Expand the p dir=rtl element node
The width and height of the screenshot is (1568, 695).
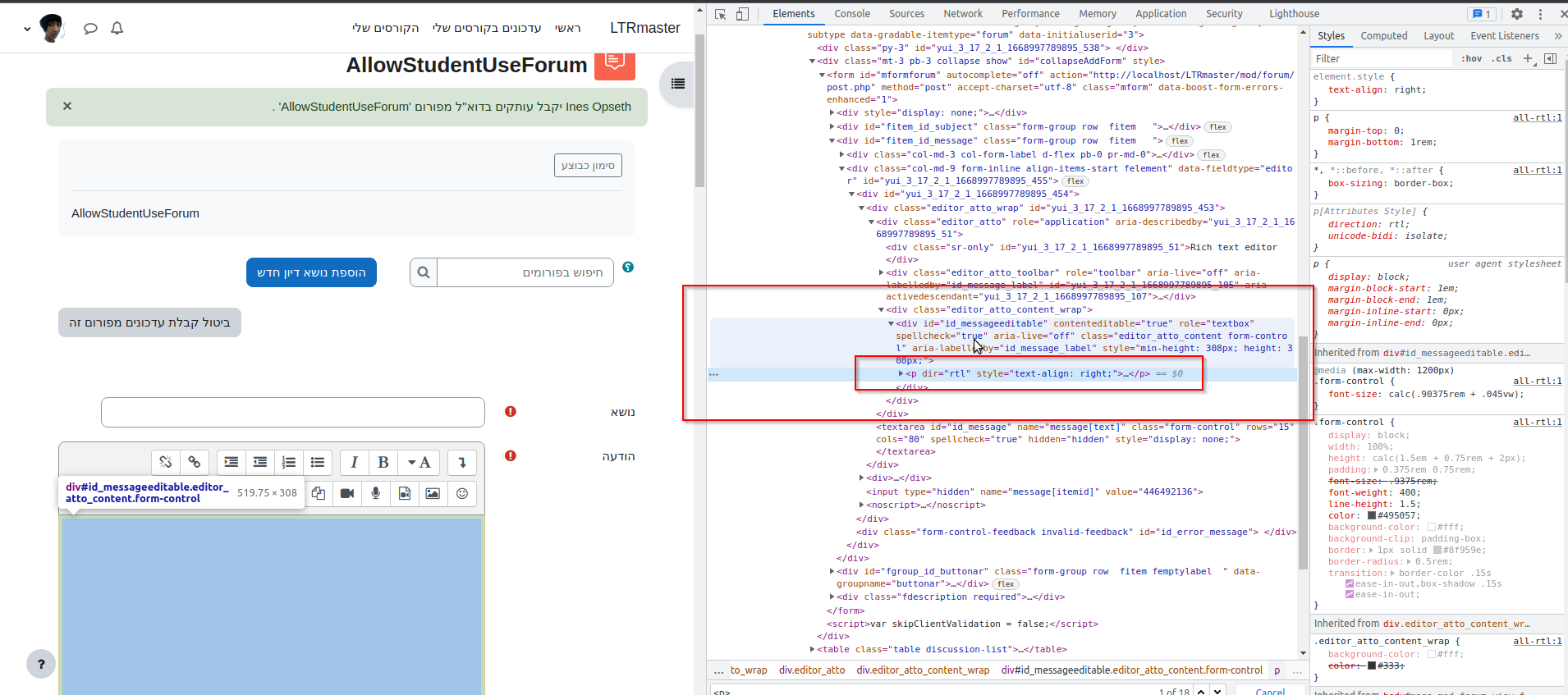(x=901, y=373)
